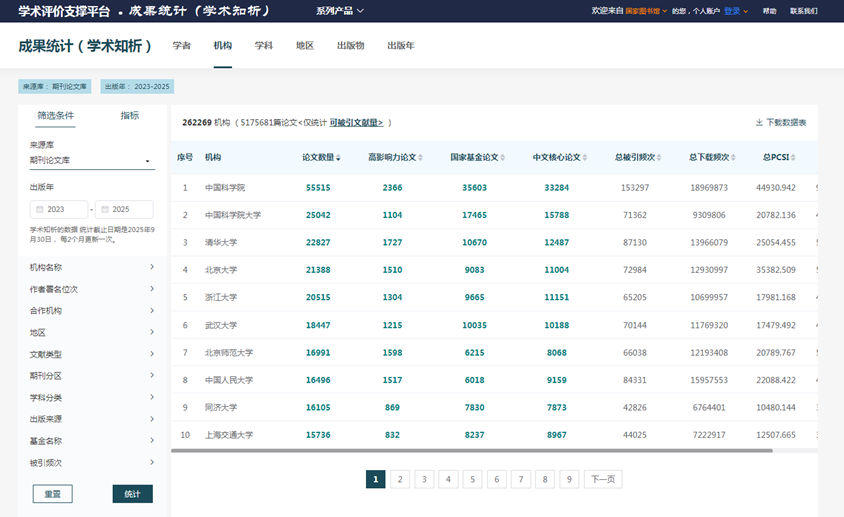
Task: Click sort icon beside 总被引频次 header
Action: click(659, 158)
